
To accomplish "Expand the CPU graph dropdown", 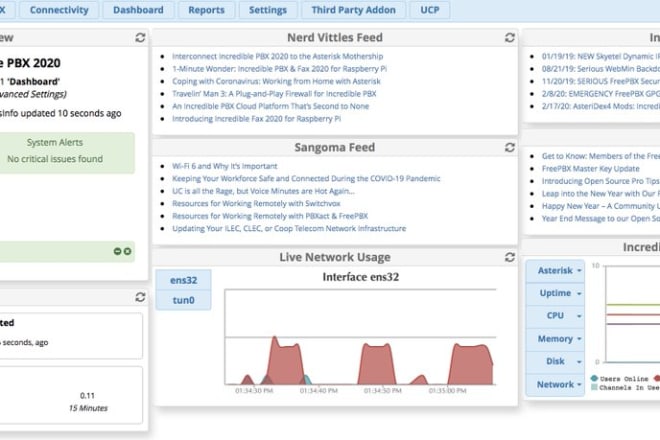I will pyautogui.click(x=555, y=315).
